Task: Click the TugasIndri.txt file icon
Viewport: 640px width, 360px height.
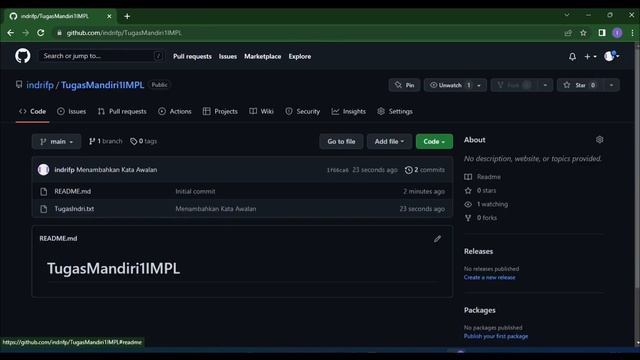Action: point(44,209)
